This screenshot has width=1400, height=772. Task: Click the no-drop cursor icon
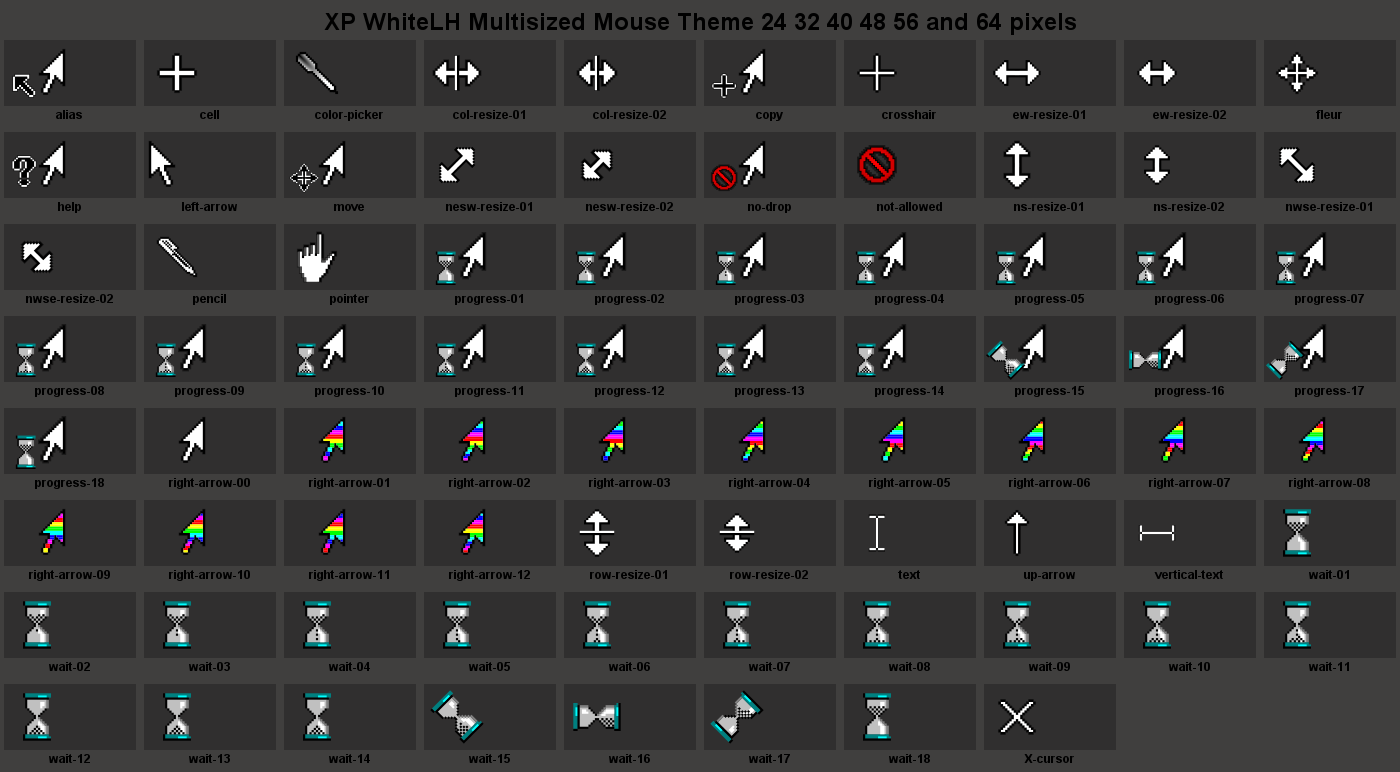pos(738,164)
